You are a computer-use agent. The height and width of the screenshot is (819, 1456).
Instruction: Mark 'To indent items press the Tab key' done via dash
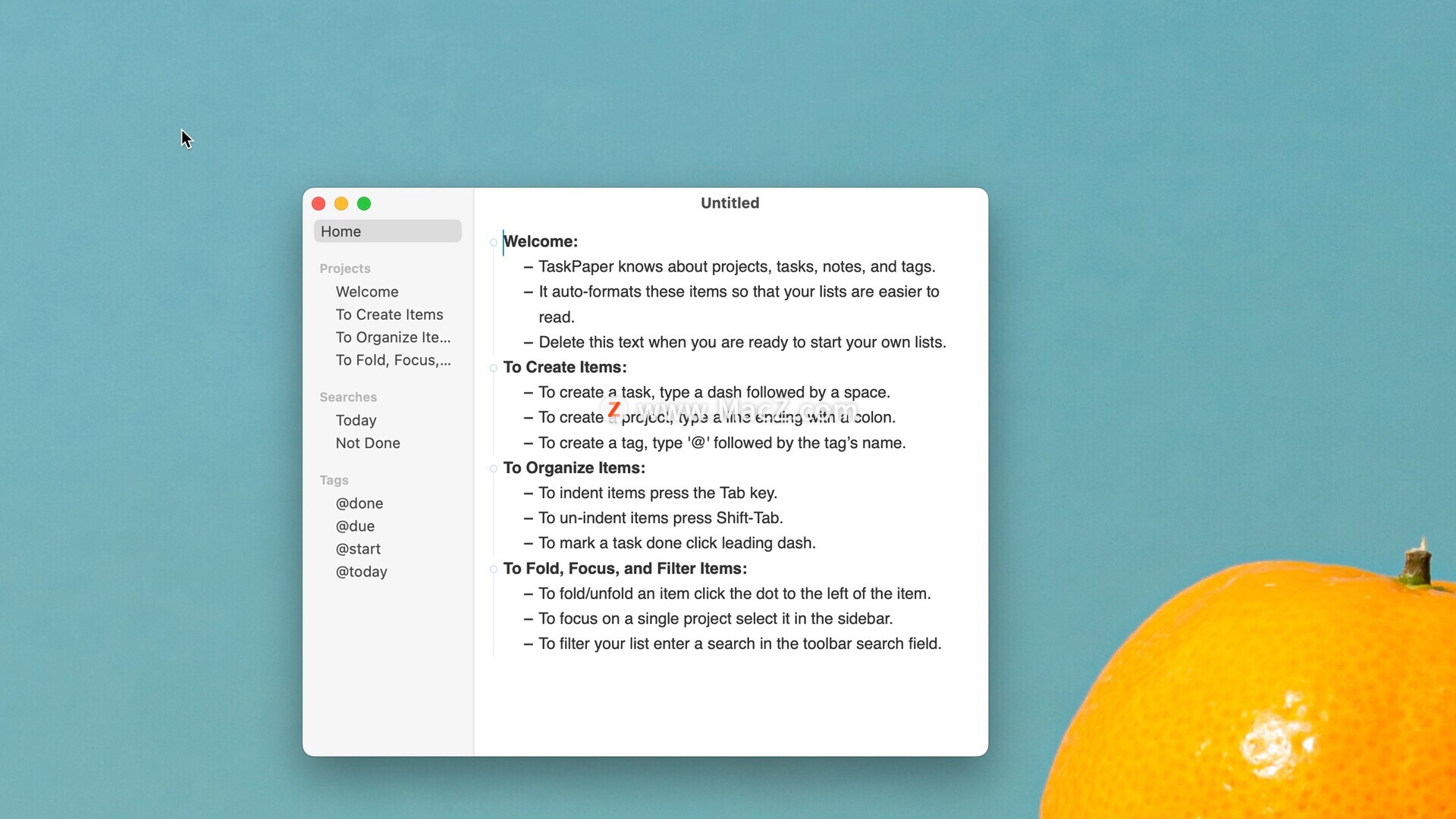529,493
